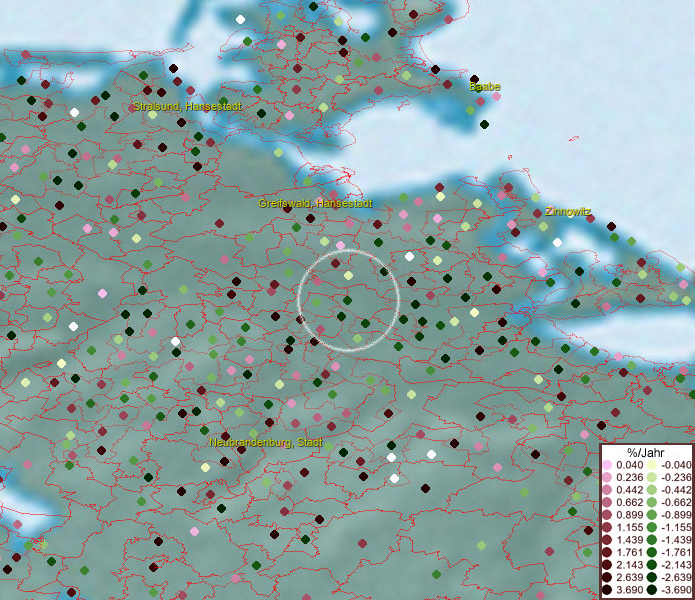Click the 0.040 legend color swatch
The height and width of the screenshot is (600, 695).
pos(607,465)
